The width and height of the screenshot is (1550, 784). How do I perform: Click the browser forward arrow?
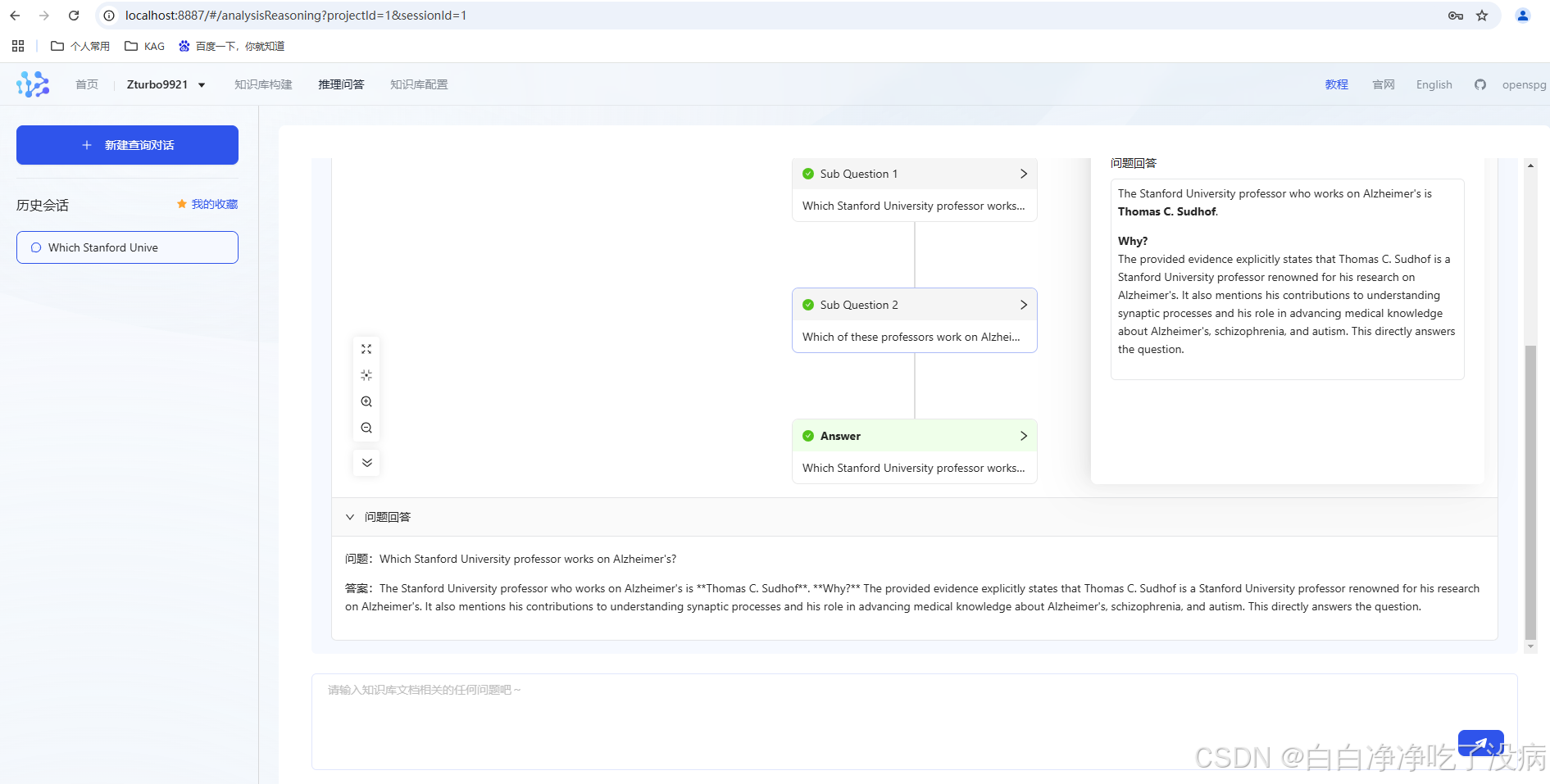click(x=44, y=16)
